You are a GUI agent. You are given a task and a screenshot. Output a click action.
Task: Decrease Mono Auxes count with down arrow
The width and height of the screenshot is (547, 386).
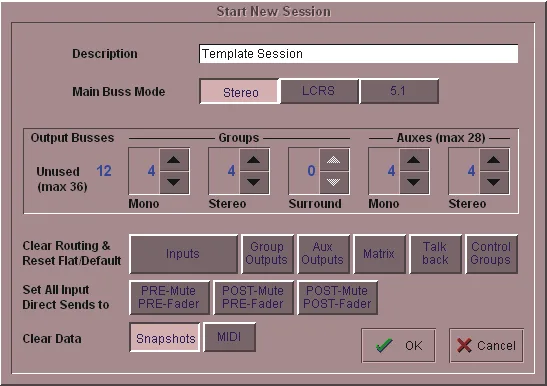[414, 182]
